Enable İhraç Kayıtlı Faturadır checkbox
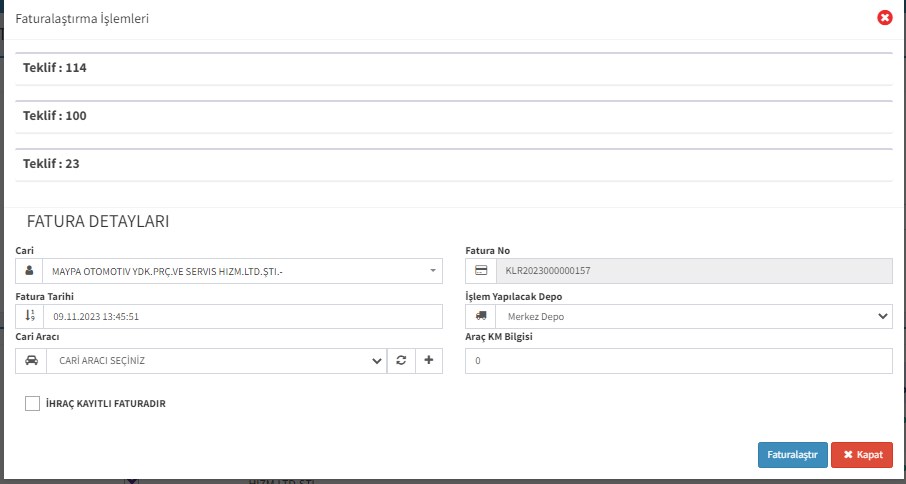Viewport: 906px width, 484px height. [x=33, y=404]
